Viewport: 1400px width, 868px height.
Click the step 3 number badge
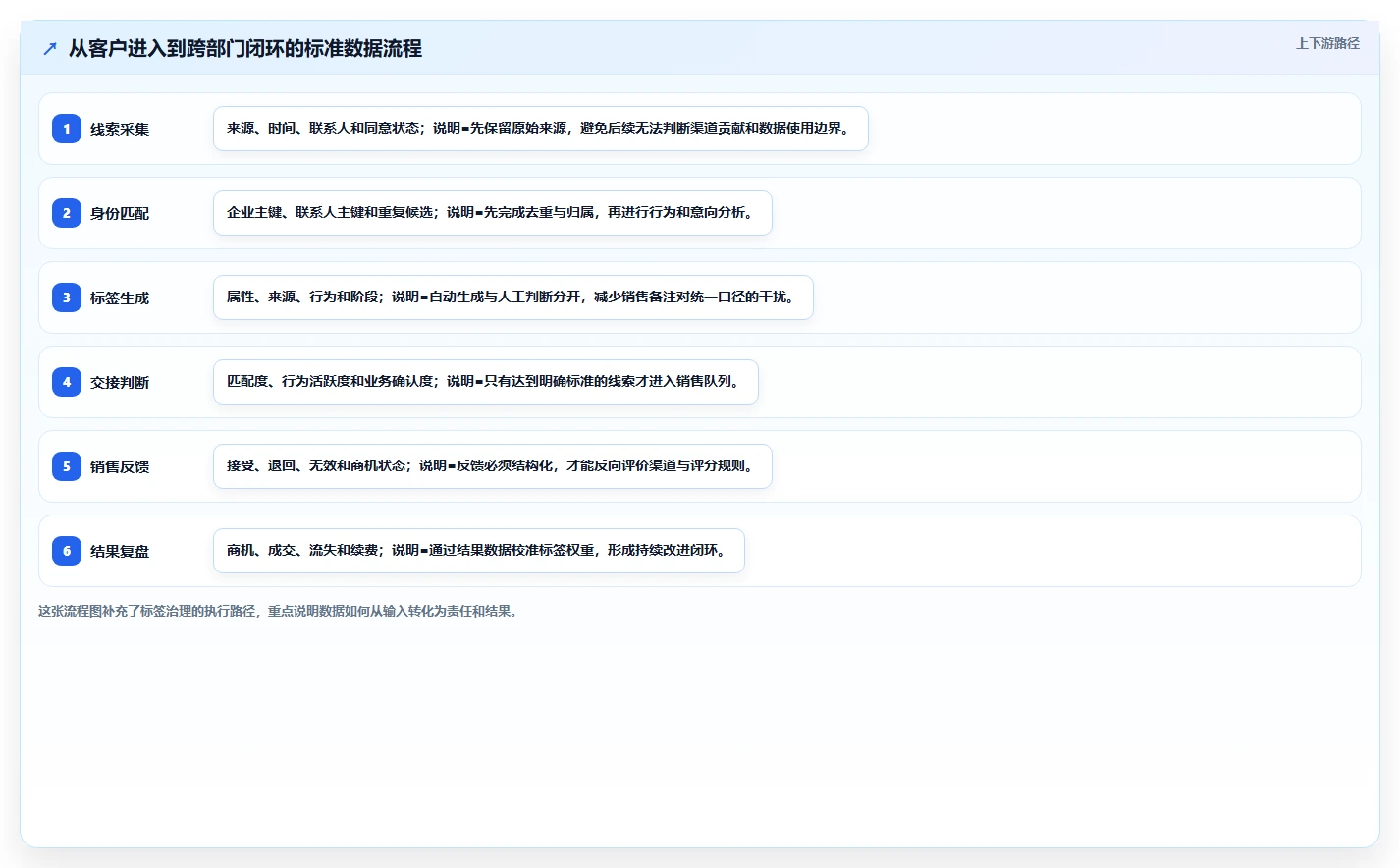coord(67,298)
